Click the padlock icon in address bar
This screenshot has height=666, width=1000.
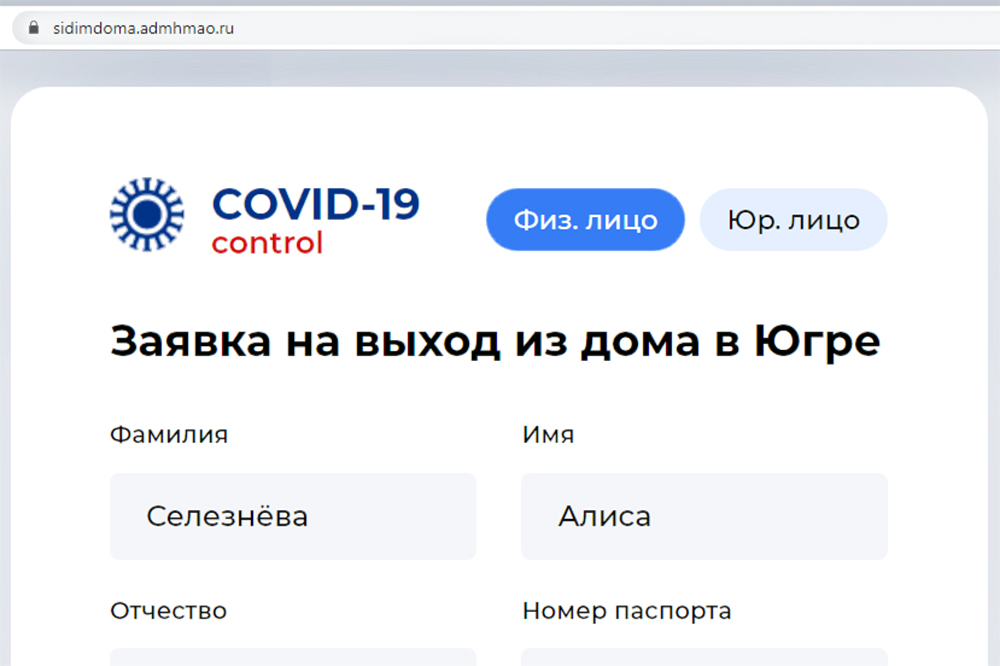(32, 28)
